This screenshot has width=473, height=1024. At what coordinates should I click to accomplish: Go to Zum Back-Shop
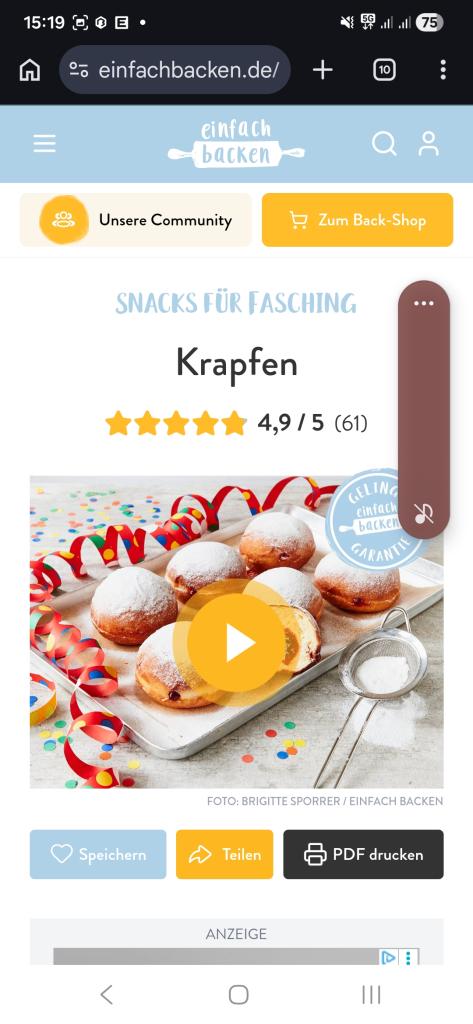[x=357, y=220]
